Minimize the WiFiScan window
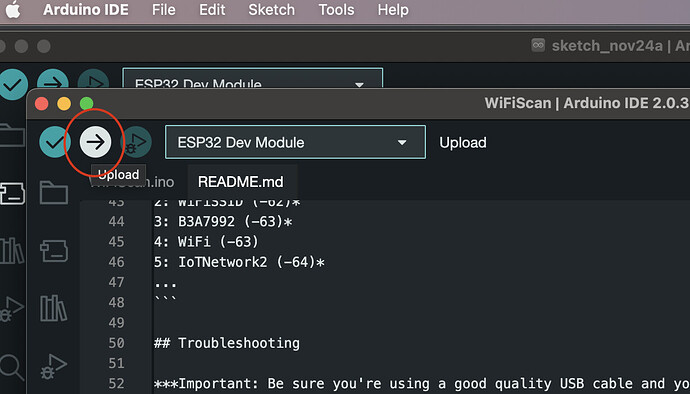The image size is (690, 394). tap(64, 104)
